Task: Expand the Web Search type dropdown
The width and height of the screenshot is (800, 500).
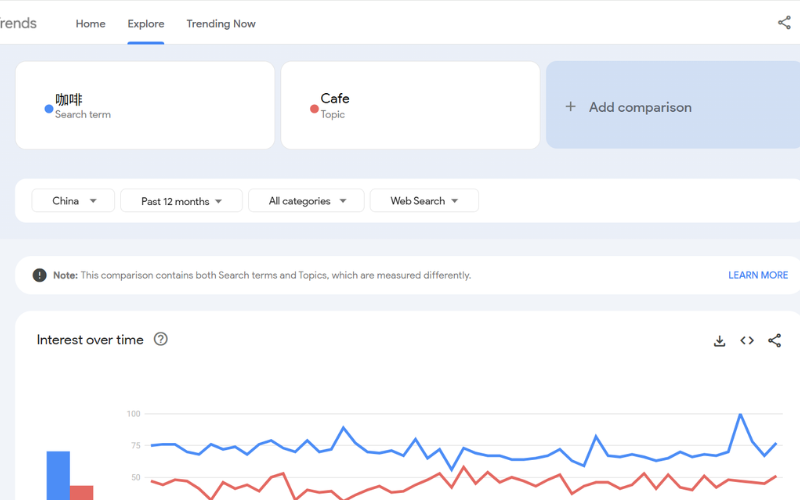Action: [424, 201]
